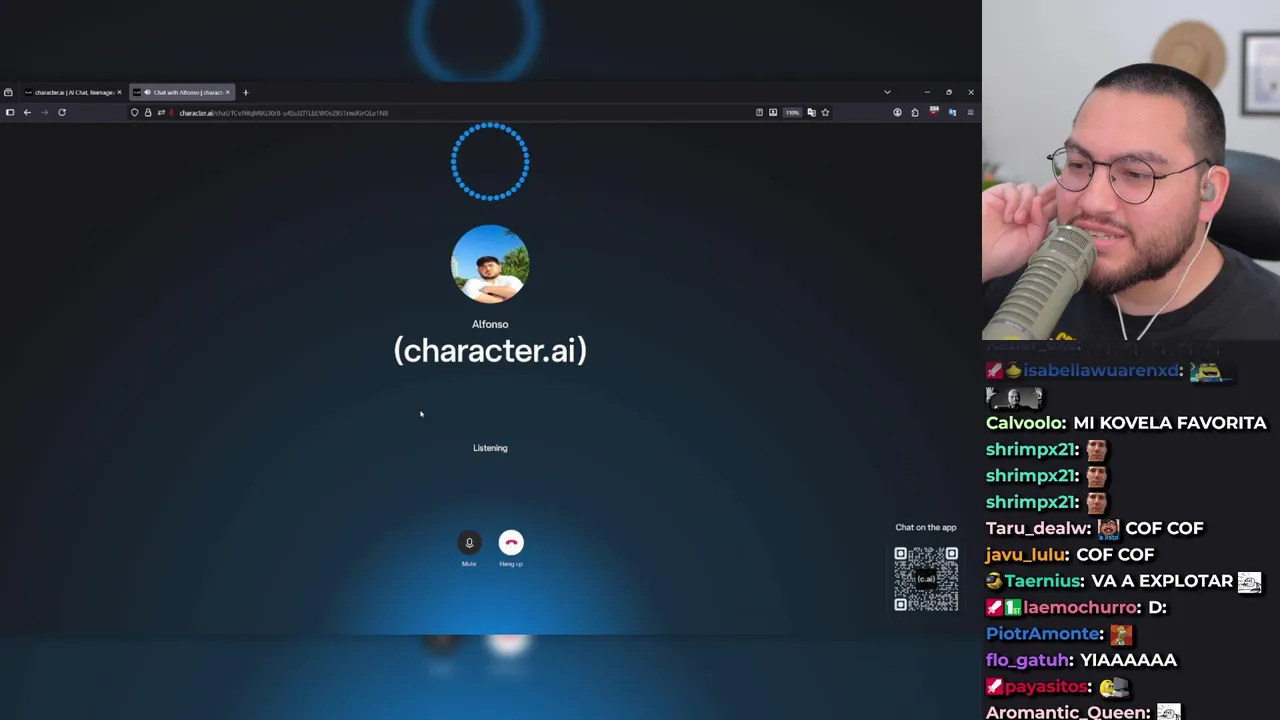Screen dimensions: 1280x720
Task: Click the Chat on the app label
Action: [926, 527]
